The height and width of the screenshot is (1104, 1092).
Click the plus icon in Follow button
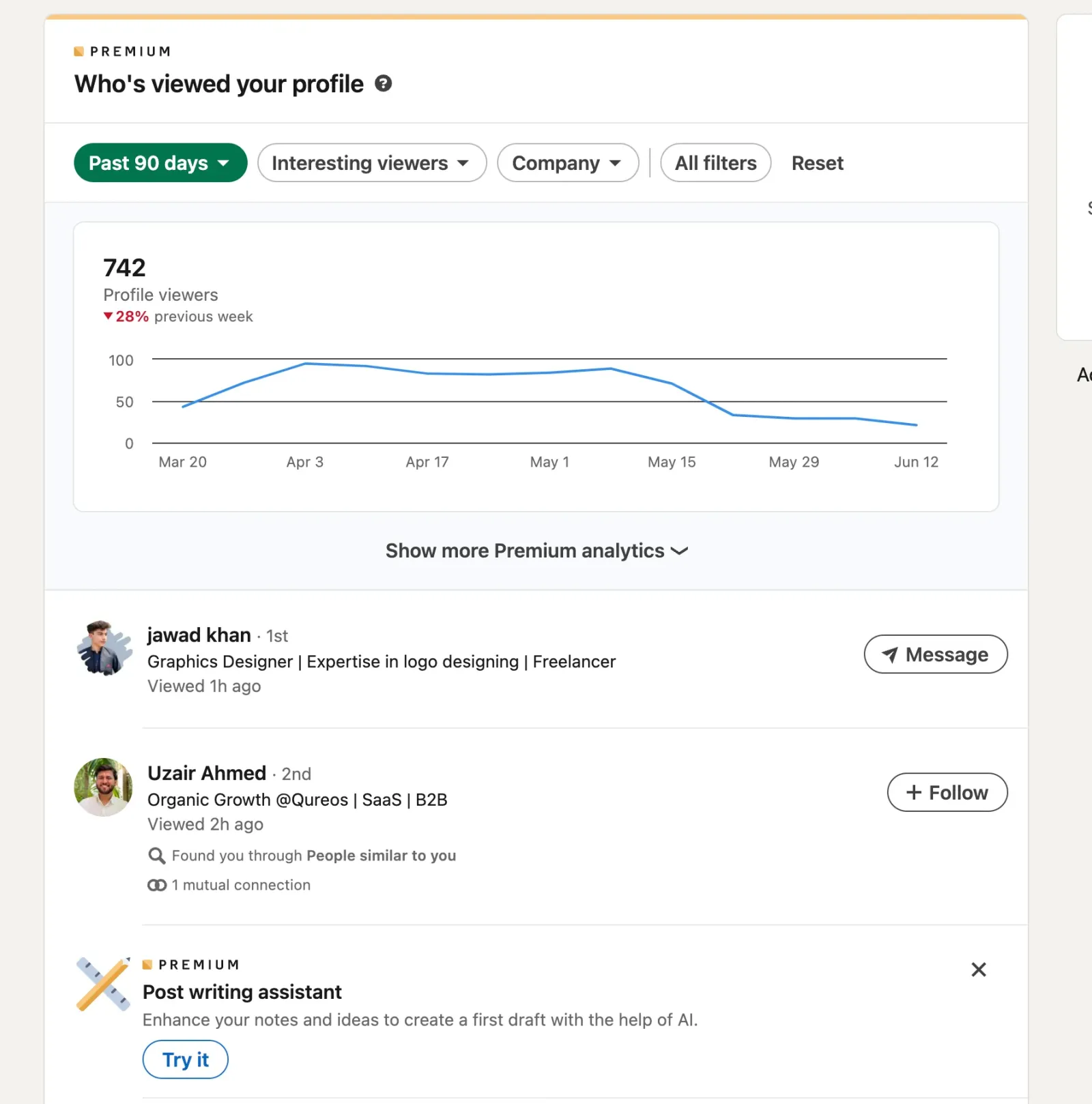[x=913, y=792]
